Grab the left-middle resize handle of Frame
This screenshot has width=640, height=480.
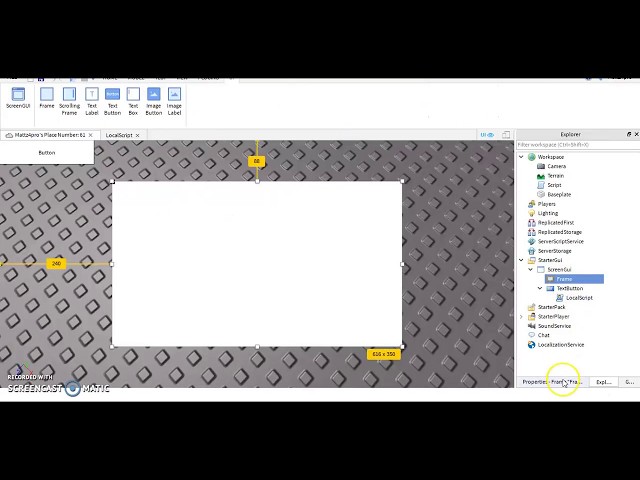pyautogui.click(x=112, y=264)
